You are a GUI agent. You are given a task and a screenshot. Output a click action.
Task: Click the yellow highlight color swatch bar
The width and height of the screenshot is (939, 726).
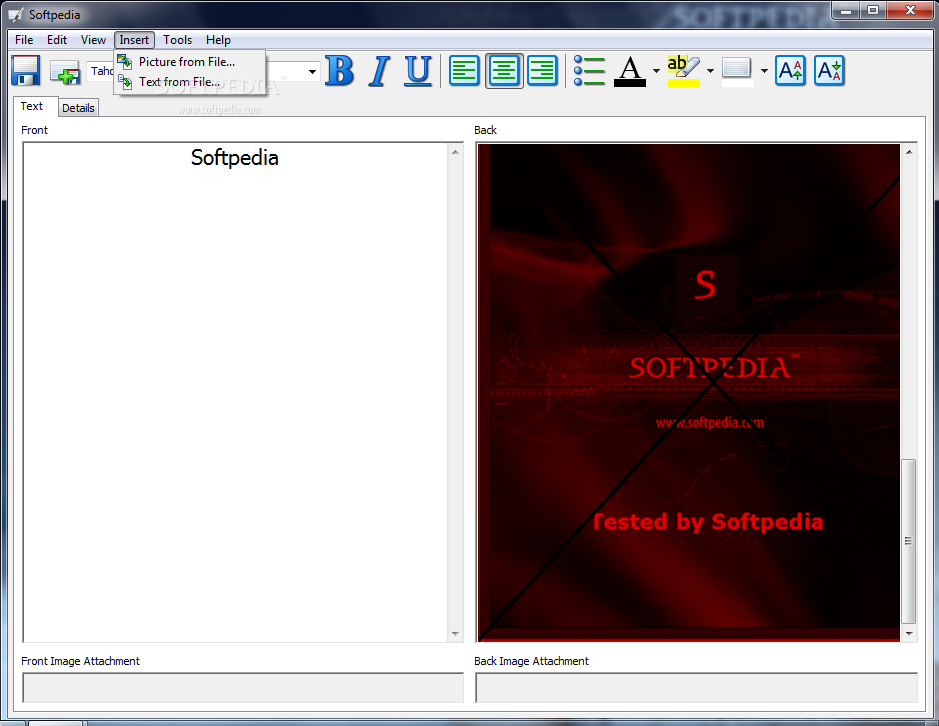point(684,83)
